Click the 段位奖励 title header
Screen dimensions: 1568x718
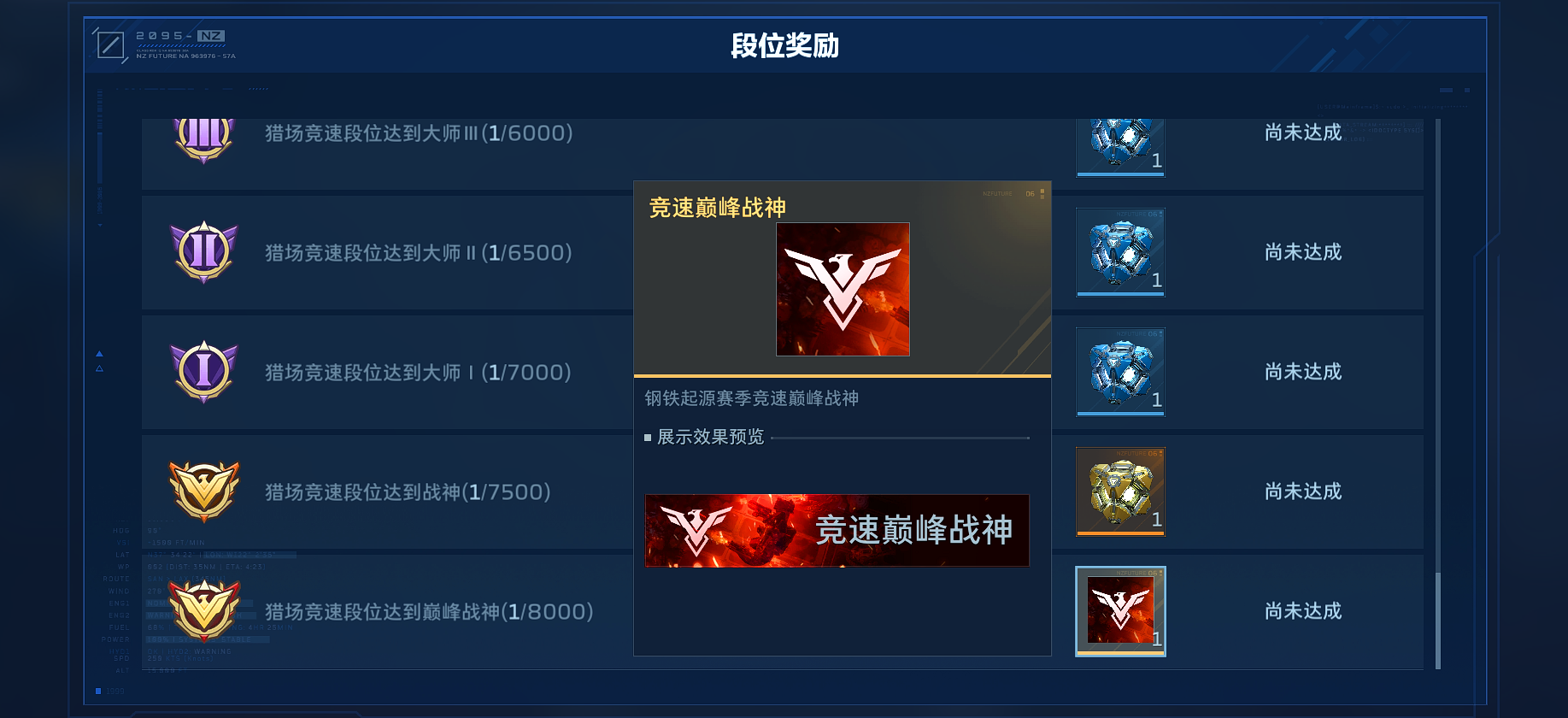(x=784, y=45)
